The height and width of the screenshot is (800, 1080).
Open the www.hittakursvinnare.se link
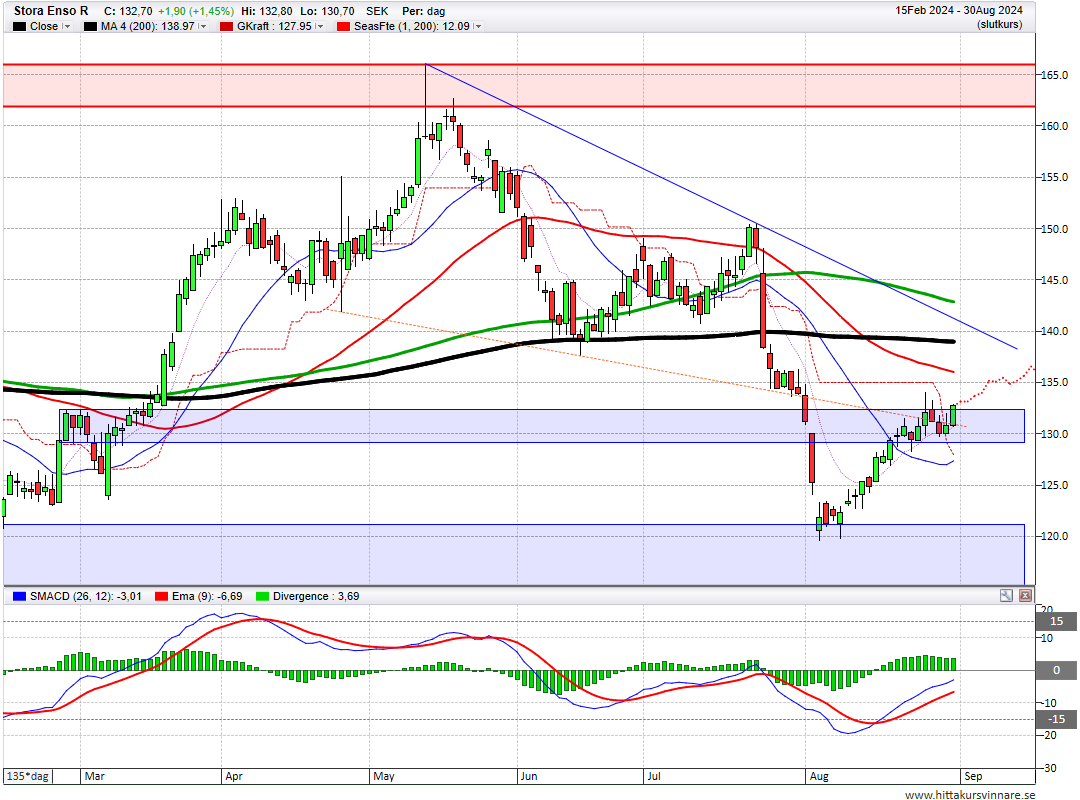(x=970, y=794)
